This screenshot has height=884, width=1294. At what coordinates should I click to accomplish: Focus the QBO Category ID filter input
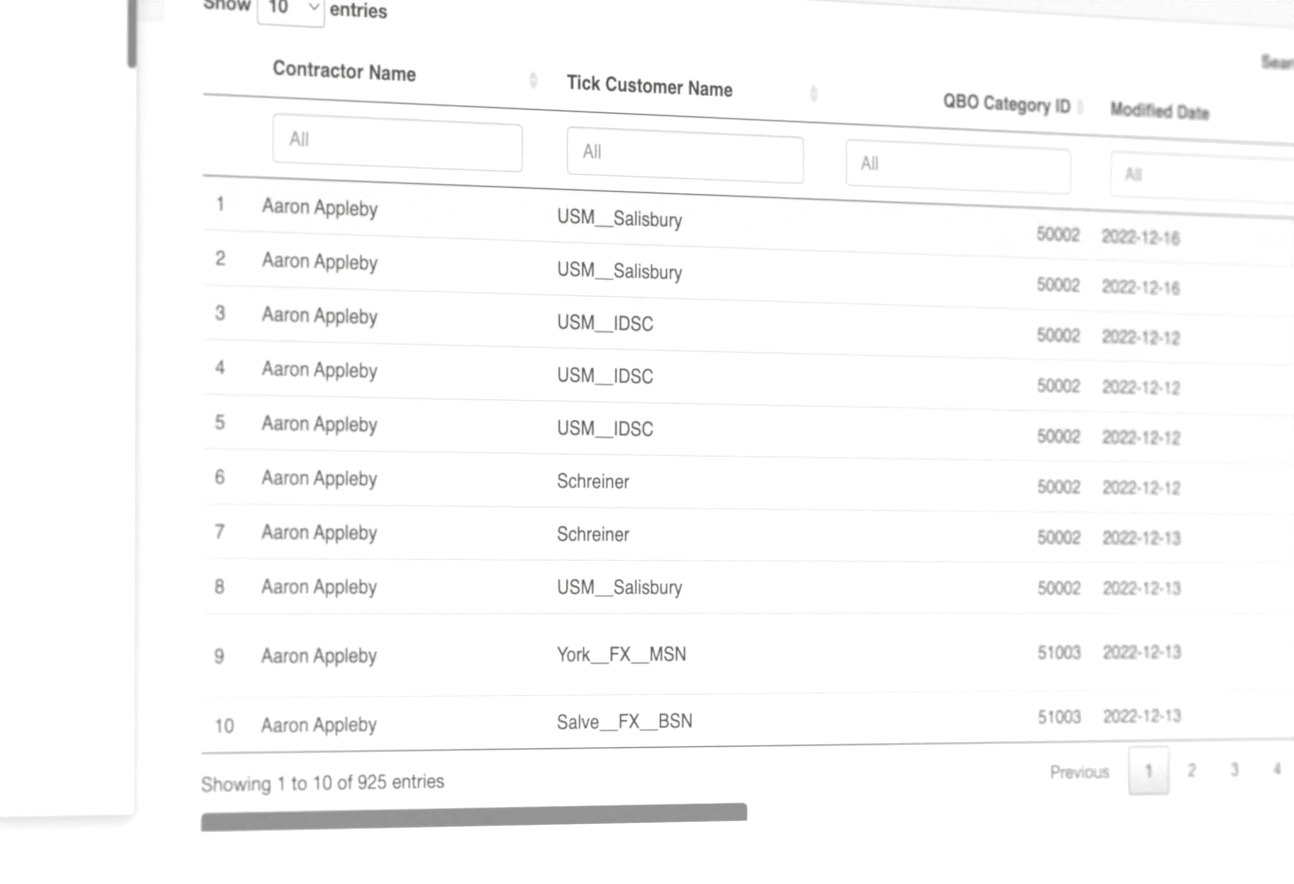957,167
